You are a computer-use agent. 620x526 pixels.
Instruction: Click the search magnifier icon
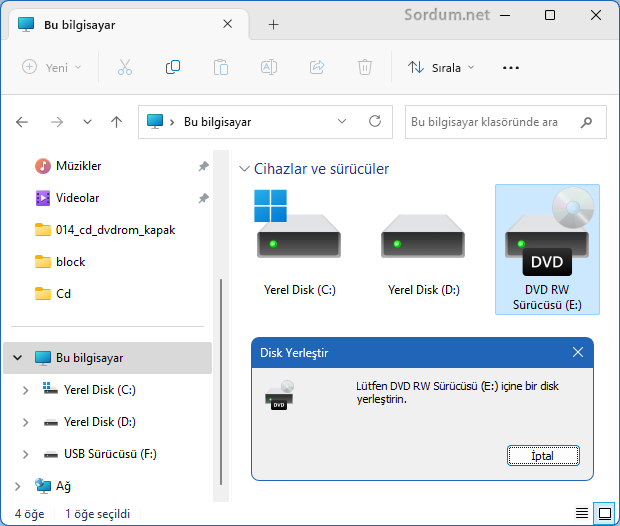pyautogui.click(x=586, y=122)
